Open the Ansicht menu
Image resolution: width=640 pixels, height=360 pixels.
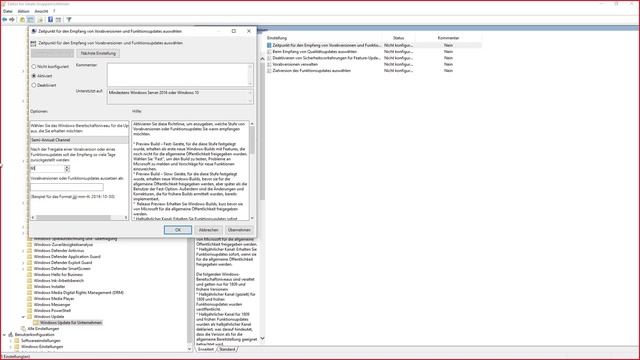pos(41,11)
